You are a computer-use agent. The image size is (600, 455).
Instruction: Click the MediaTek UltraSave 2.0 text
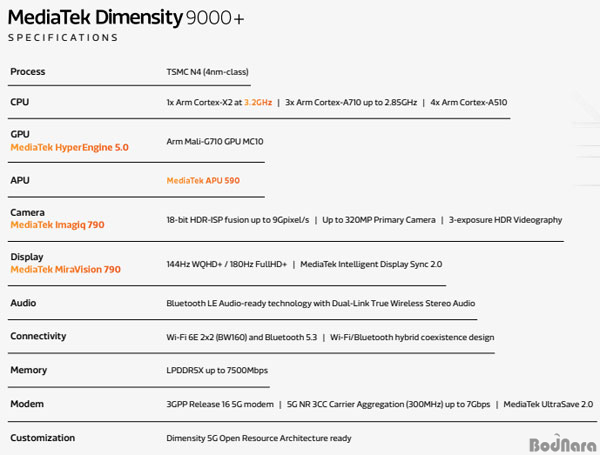(548, 404)
